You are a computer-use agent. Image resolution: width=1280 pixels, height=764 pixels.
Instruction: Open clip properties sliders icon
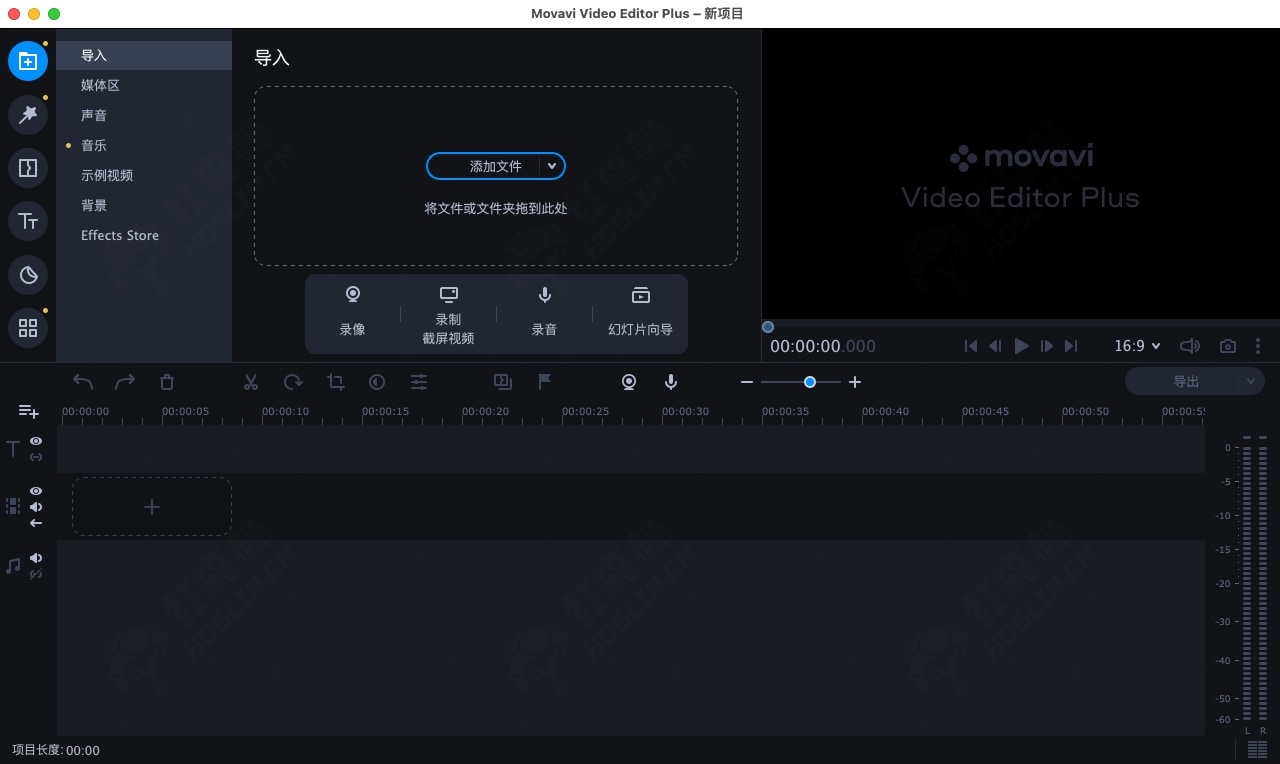[x=419, y=382]
